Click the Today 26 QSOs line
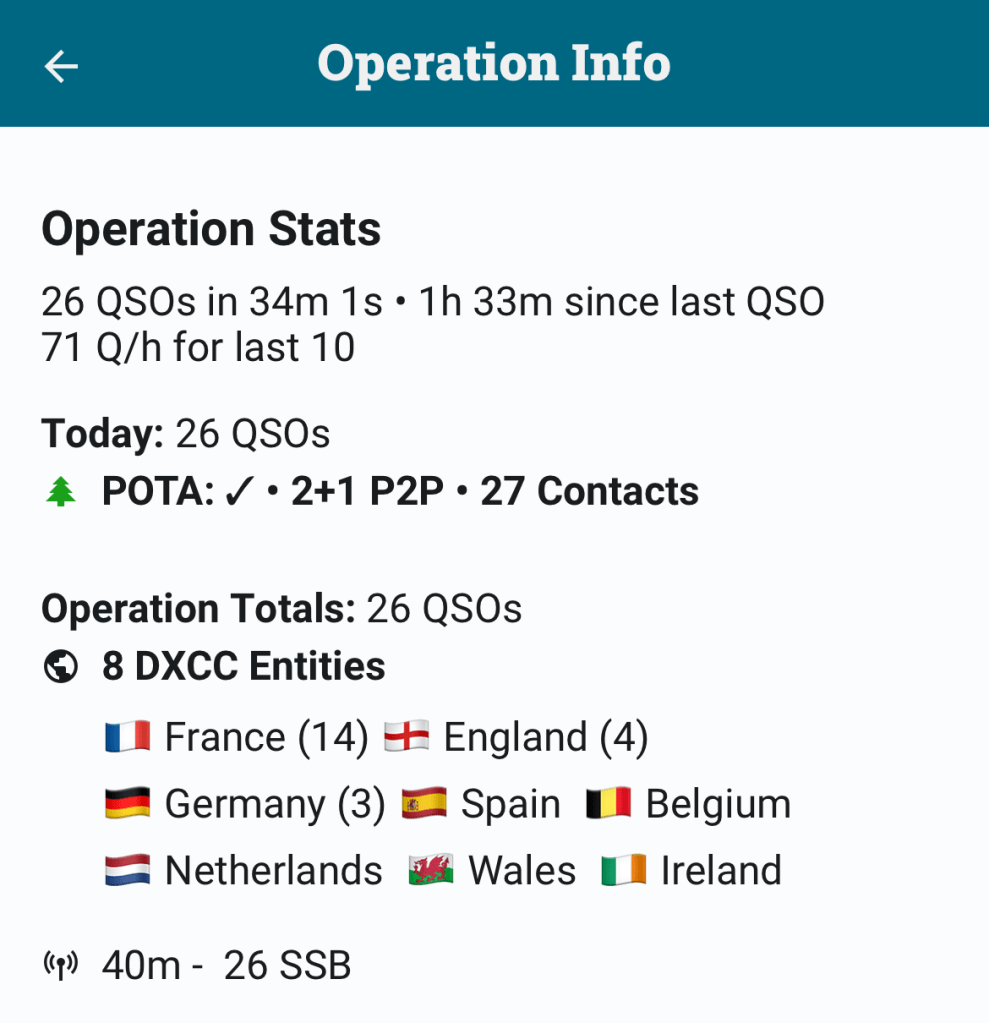 (x=185, y=434)
